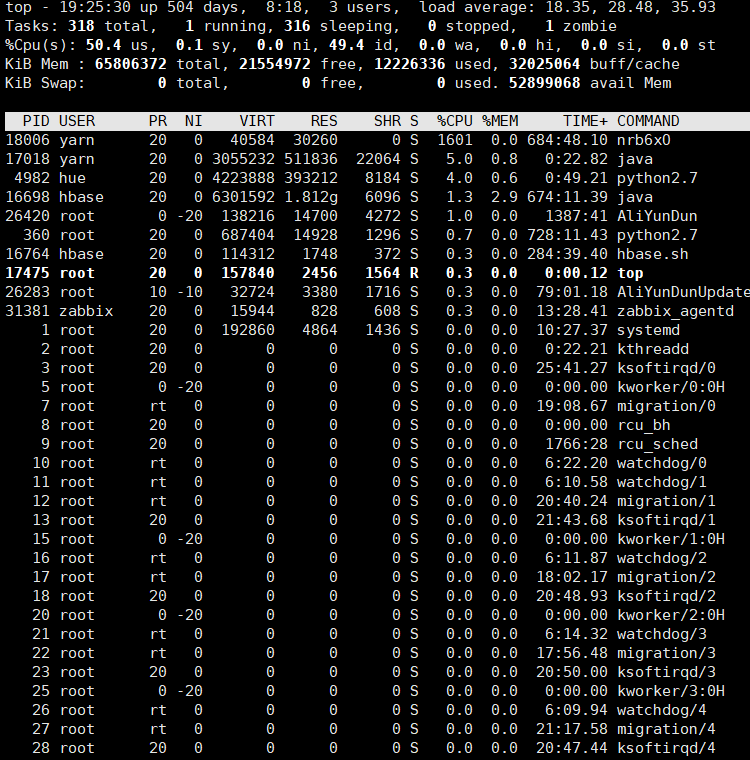This screenshot has width=750, height=760.
Task: Click the watchdog/3 command
Action: tap(661, 634)
